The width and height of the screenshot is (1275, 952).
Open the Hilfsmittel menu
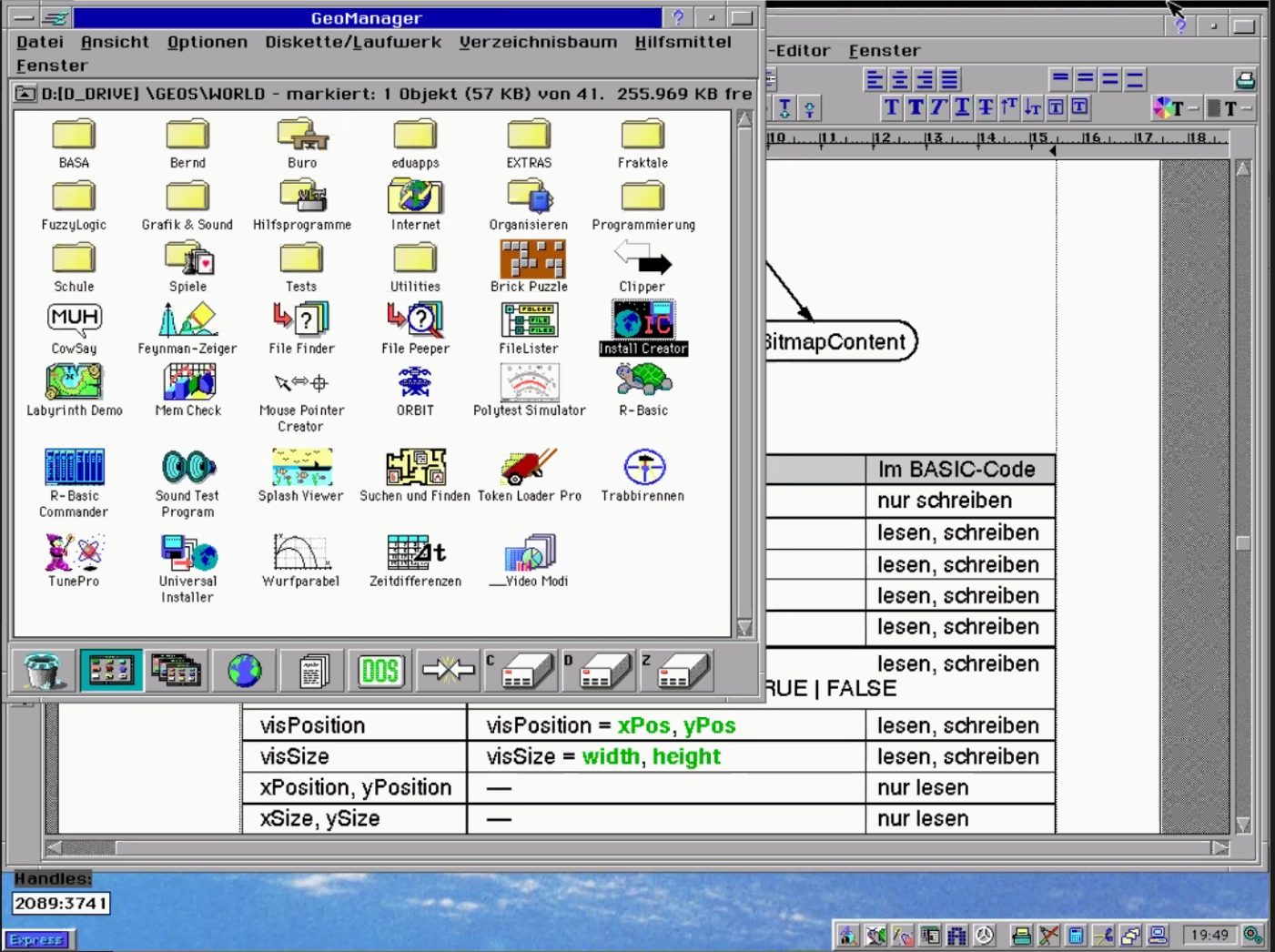[683, 42]
